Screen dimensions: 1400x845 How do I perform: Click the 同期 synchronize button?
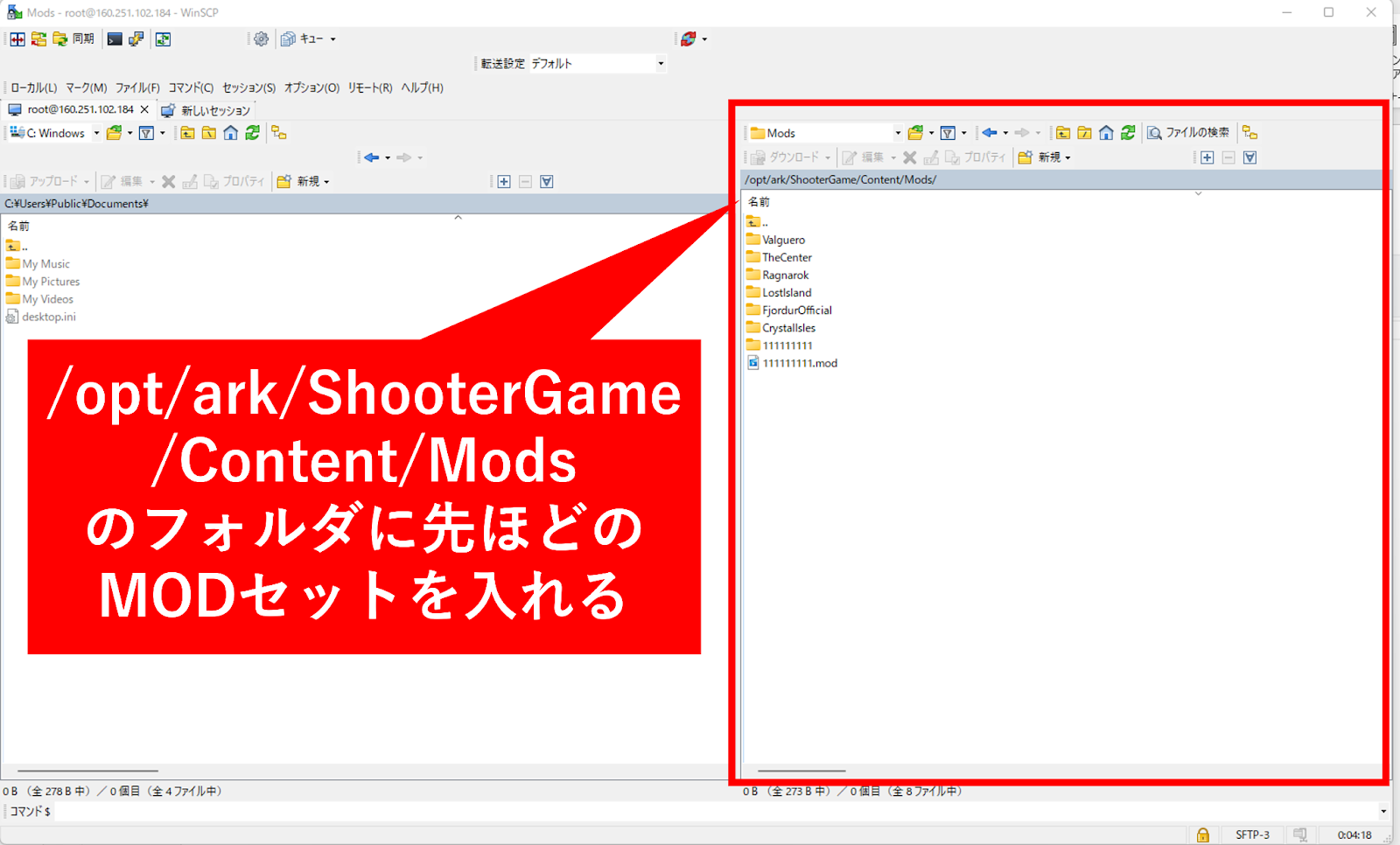pyautogui.click(x=73, y=39)
